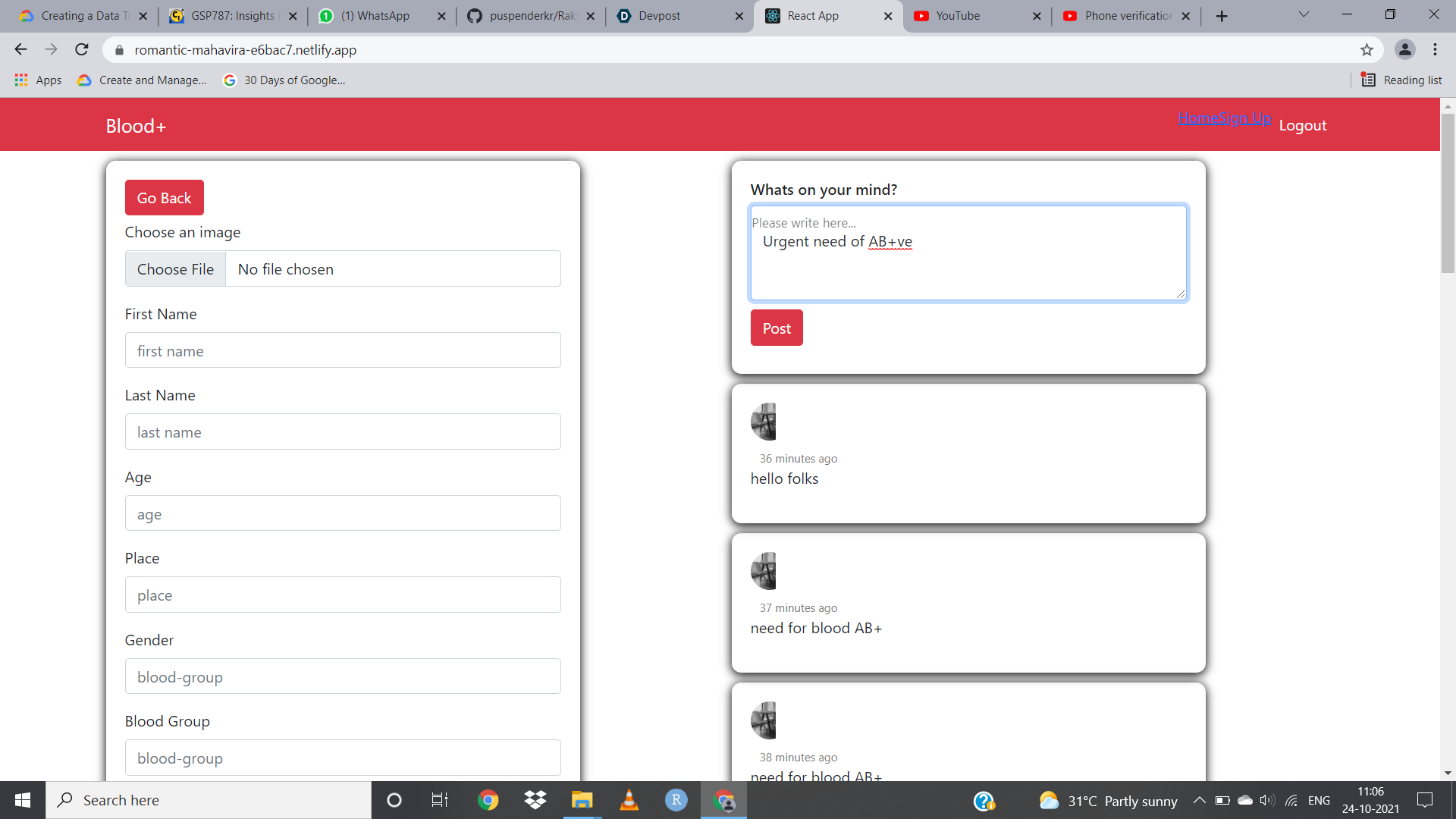Image resolution: width=1456 pixels, height=819 pixels.
Task: Click Choose File for image upload
Action: (175, 269)
